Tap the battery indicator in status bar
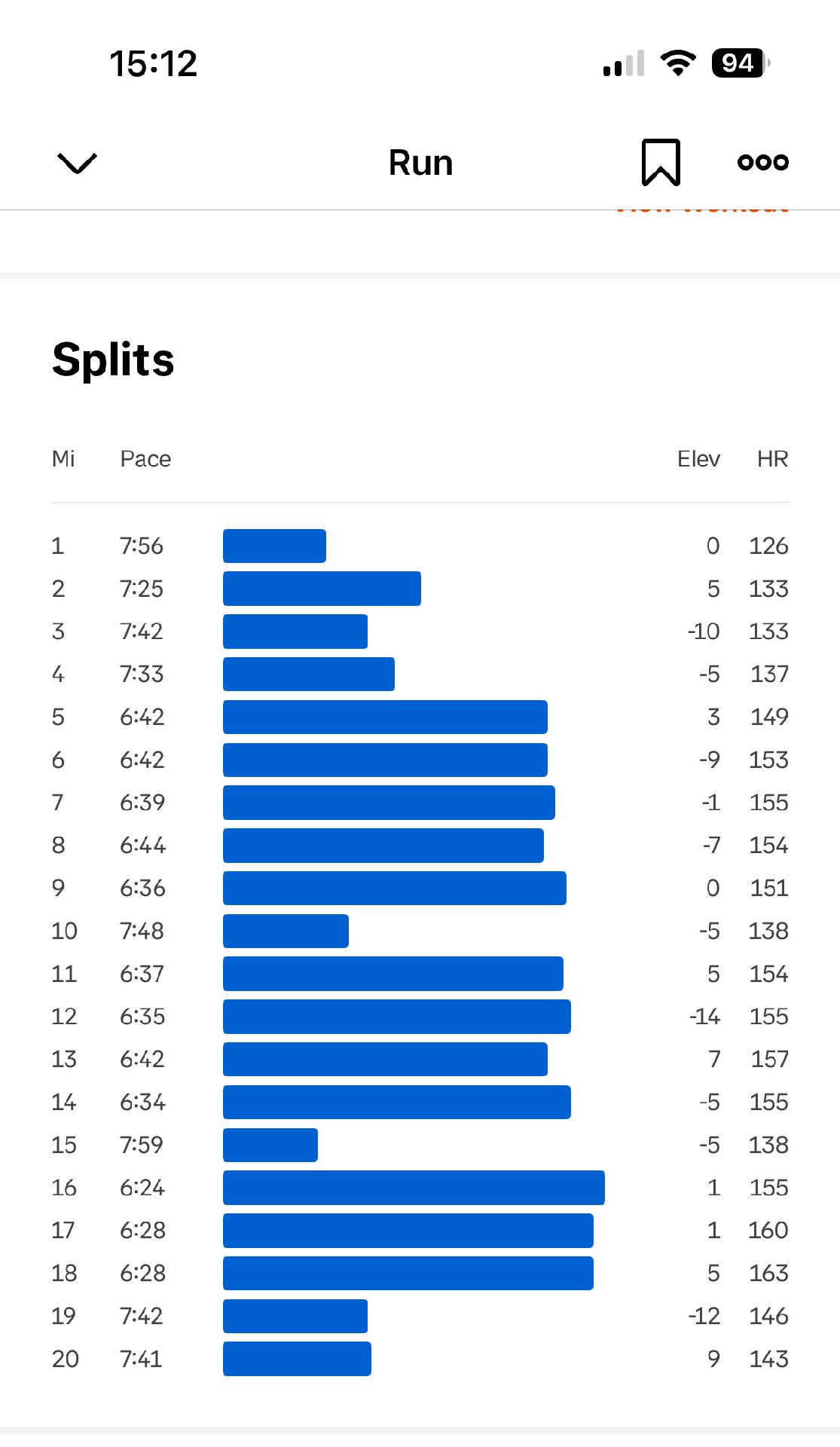This screenshot has height=1447, width=840. pos(740,63)
